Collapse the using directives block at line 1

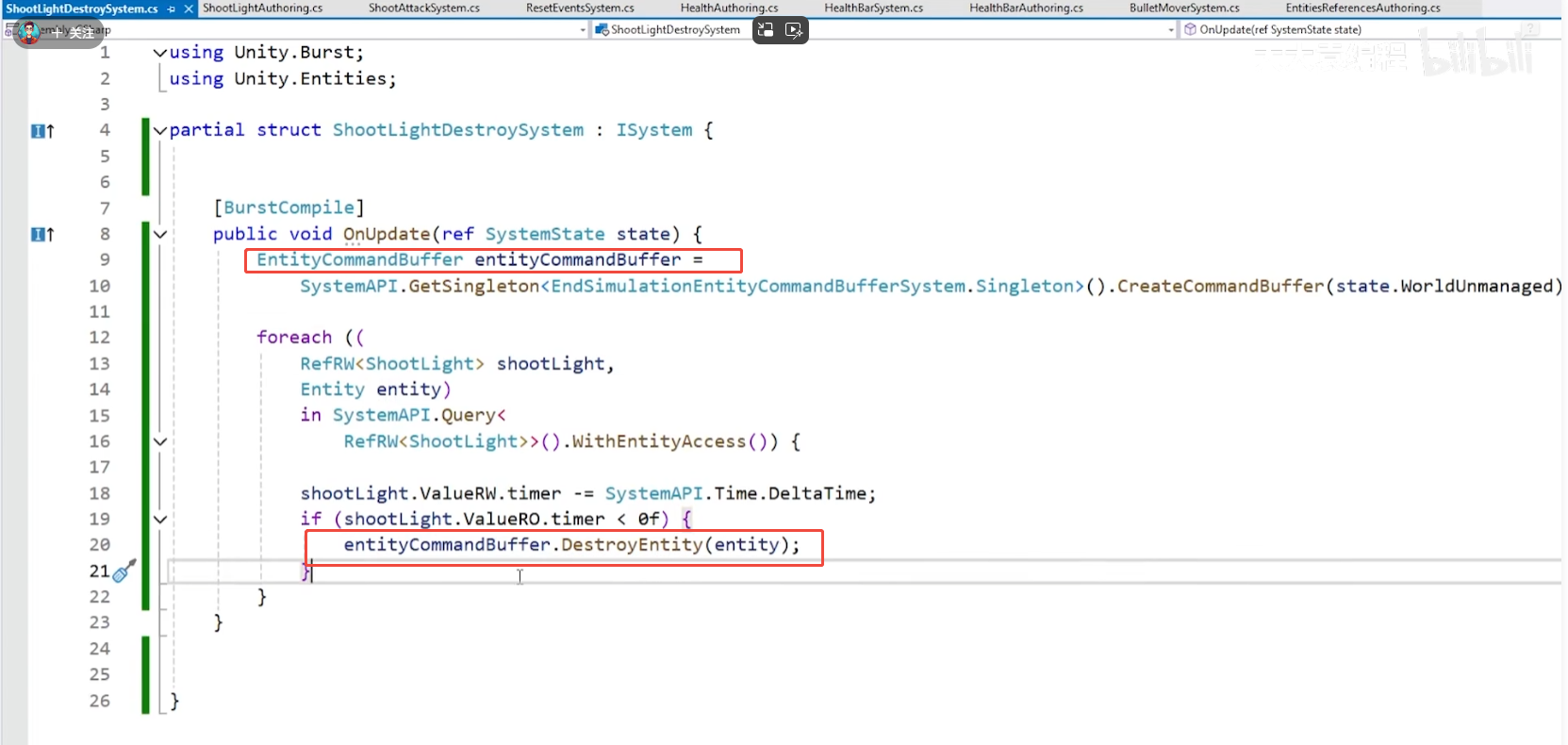pyautogui.click(x=160, y=53)
